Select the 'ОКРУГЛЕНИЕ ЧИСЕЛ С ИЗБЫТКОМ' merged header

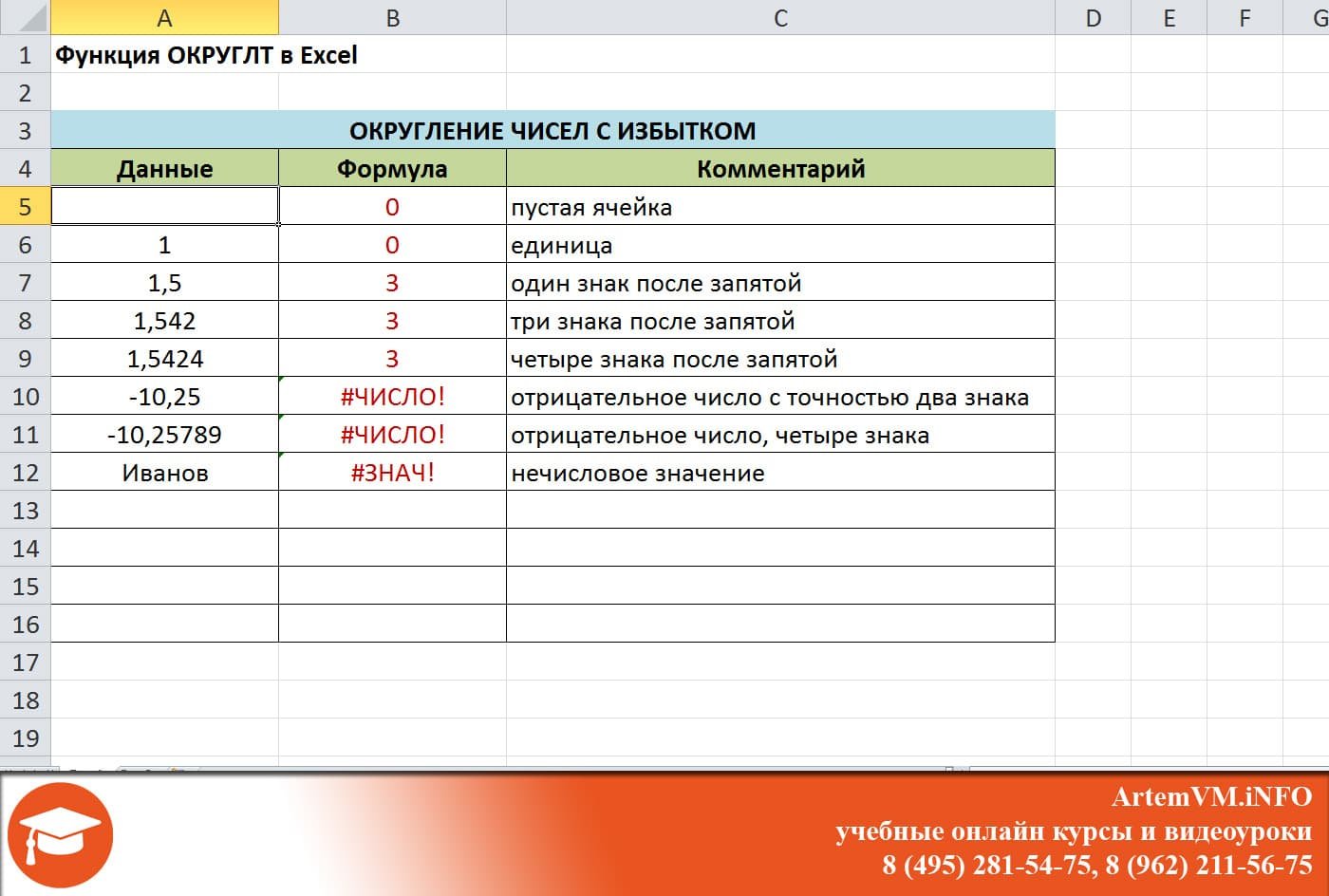(x=552, y=130)
